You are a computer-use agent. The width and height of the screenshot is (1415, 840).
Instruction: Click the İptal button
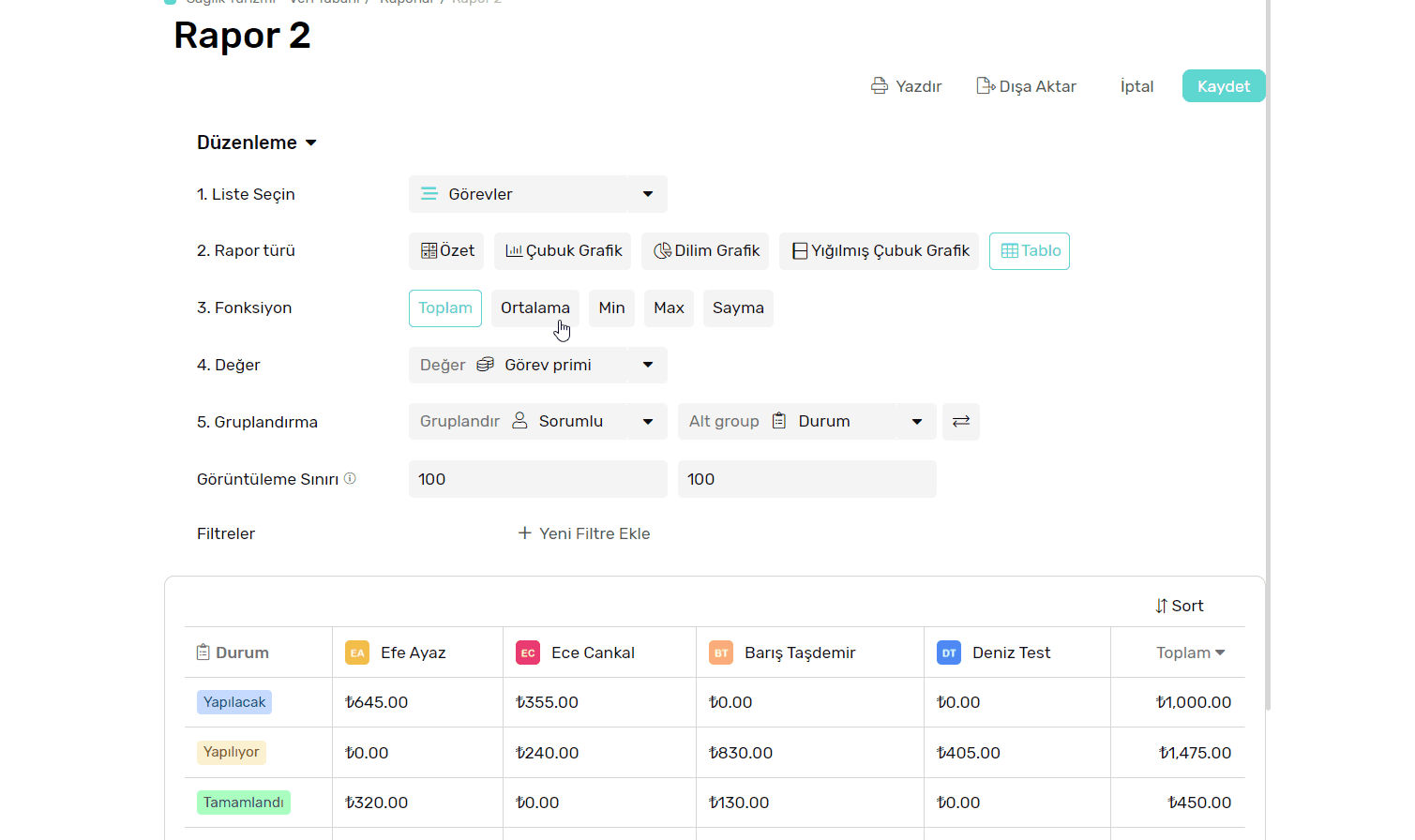point(1137,86)
